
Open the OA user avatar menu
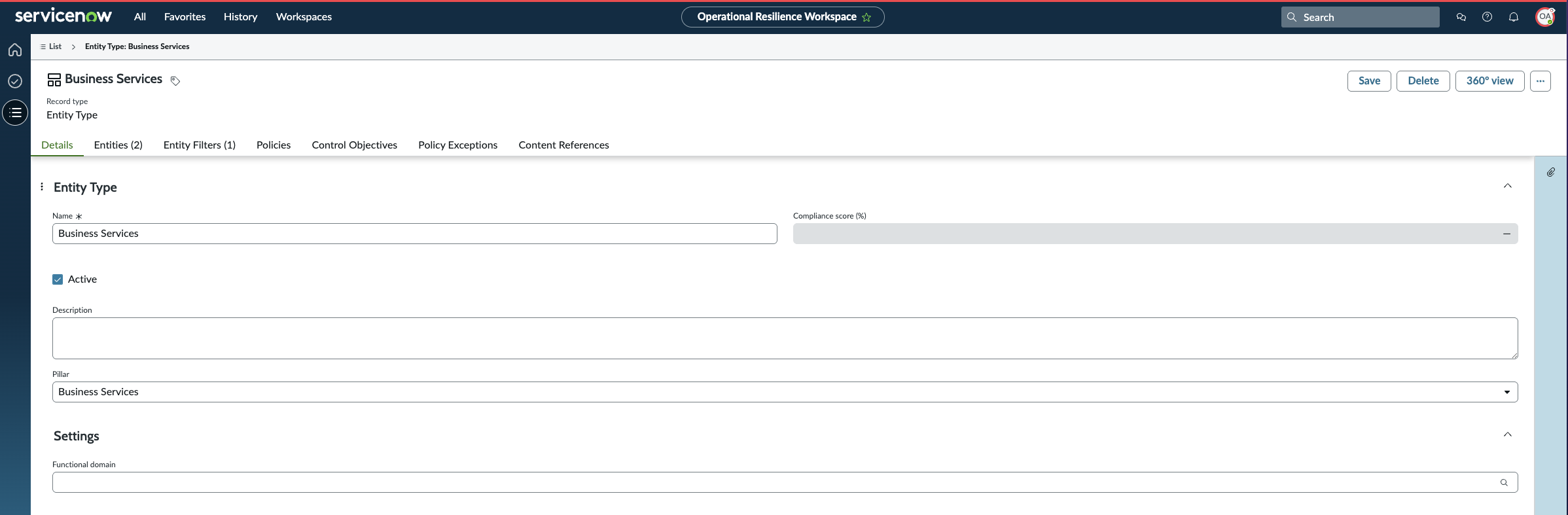1545,17
